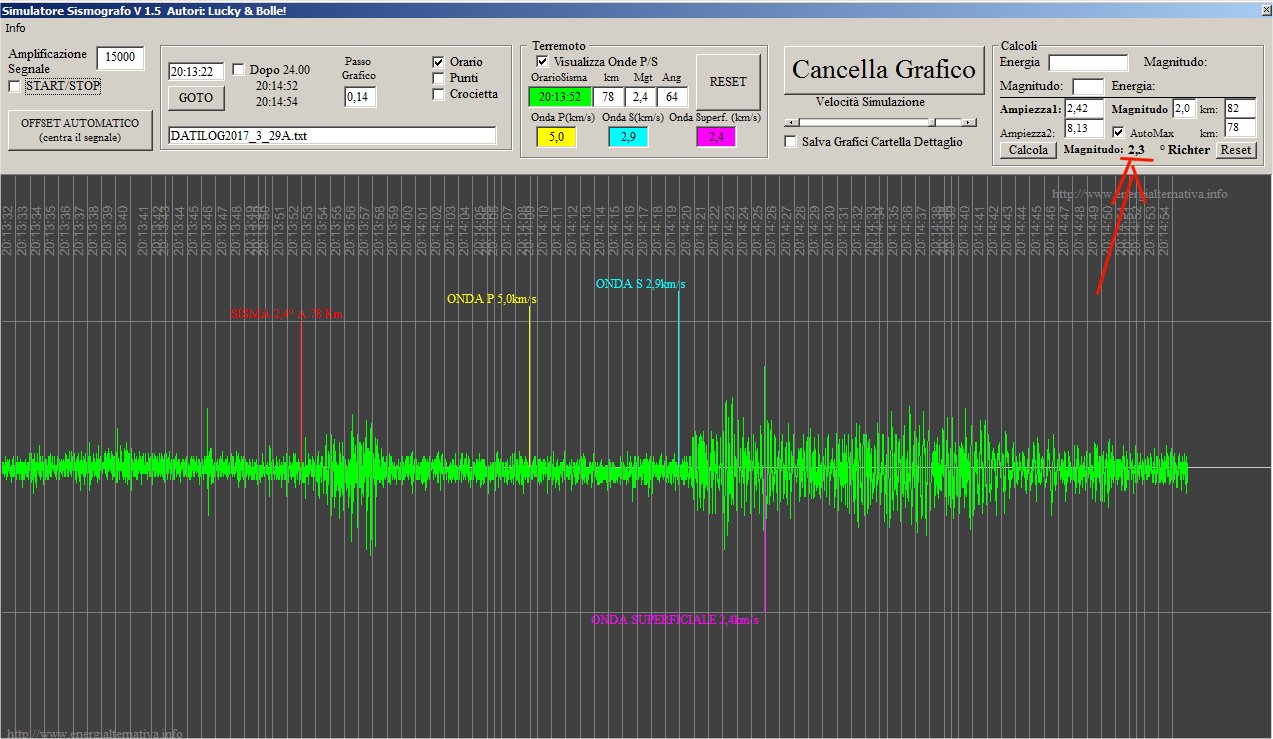The image size is (1273, 739).
Task: Toggle the AutoMax checkbox
Action: point(1119,132)
